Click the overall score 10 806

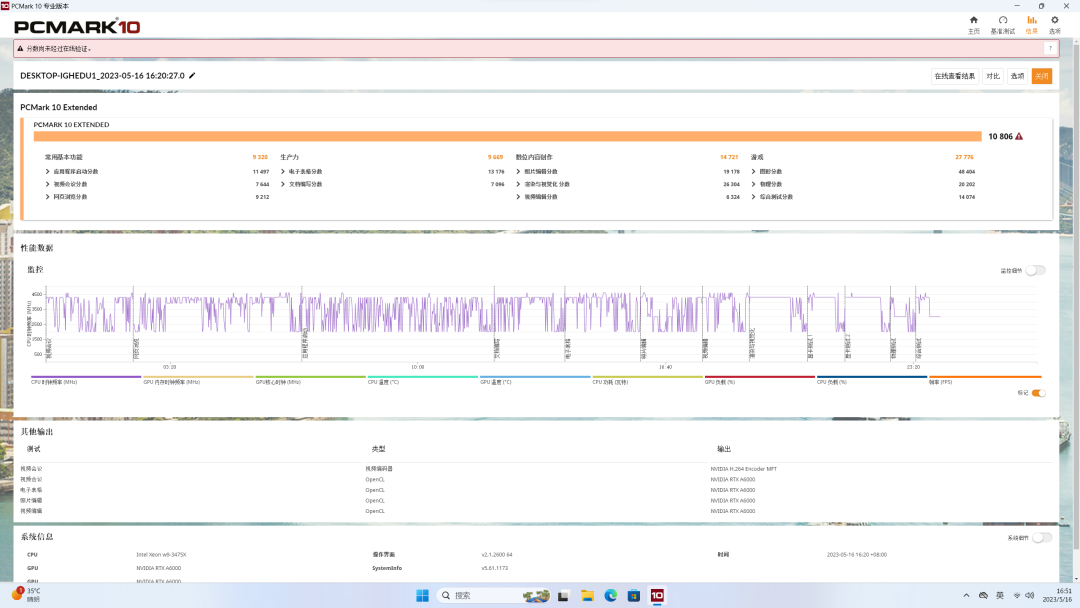pyautogui.click(x=1000, y=136)
